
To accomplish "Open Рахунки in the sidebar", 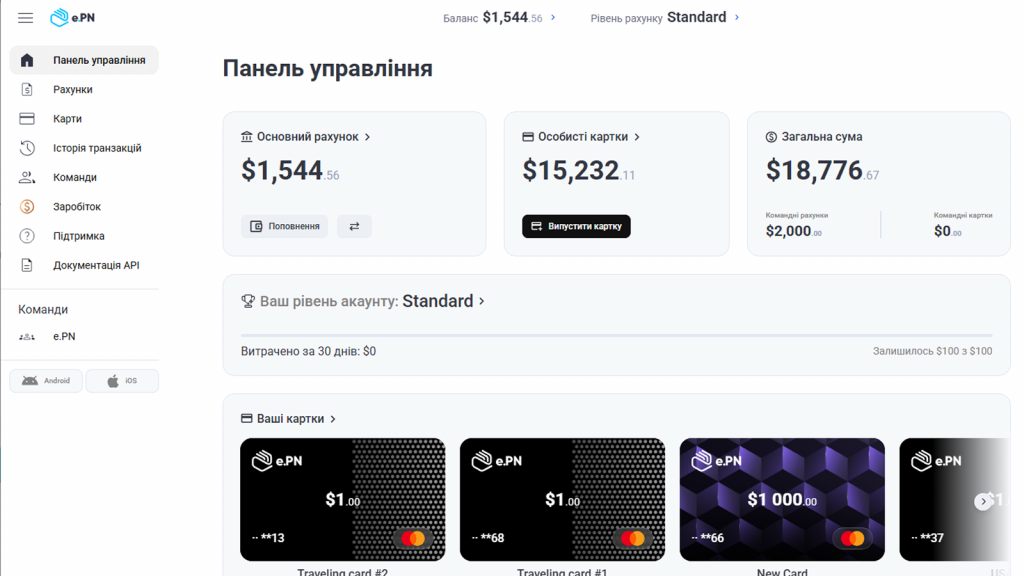I will (72, 90).
